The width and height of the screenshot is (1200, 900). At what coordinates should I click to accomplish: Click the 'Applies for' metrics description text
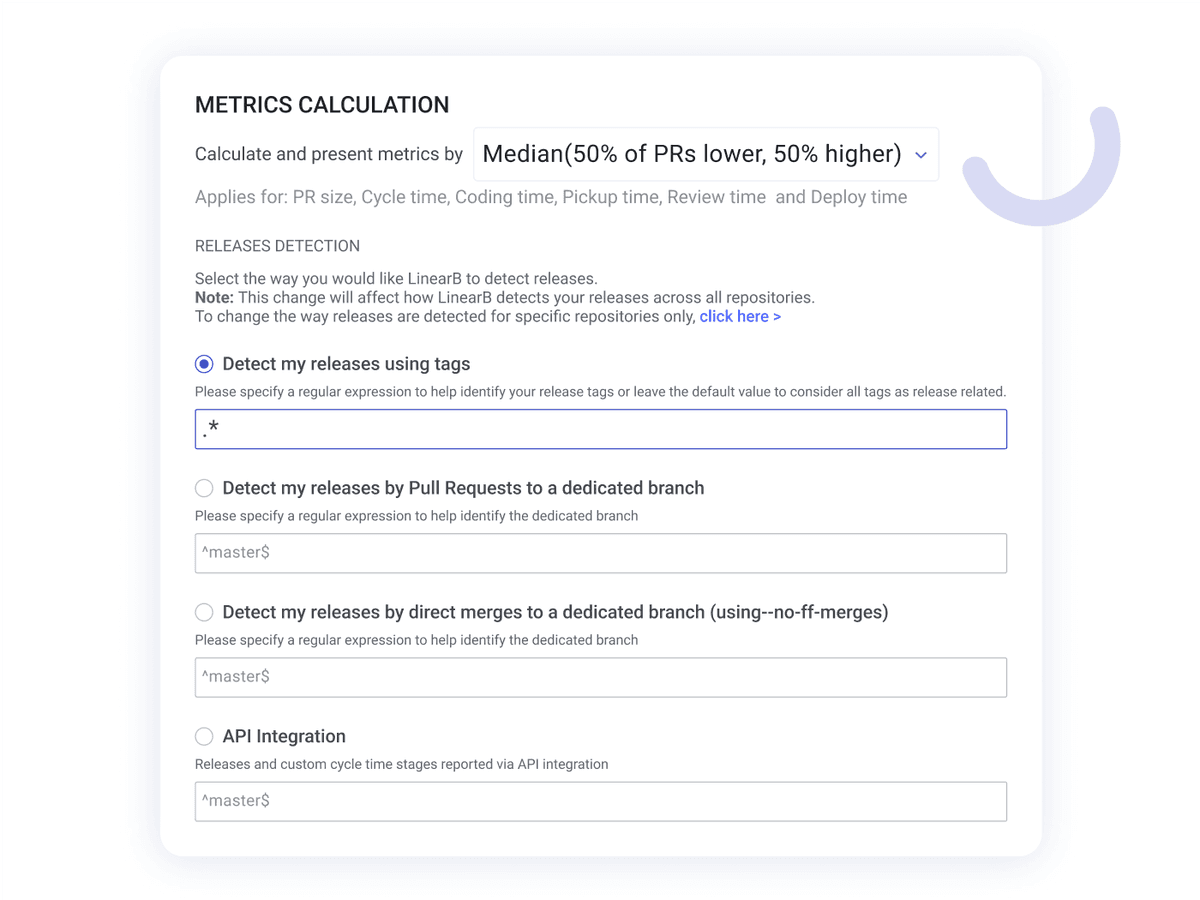[550, 197]
